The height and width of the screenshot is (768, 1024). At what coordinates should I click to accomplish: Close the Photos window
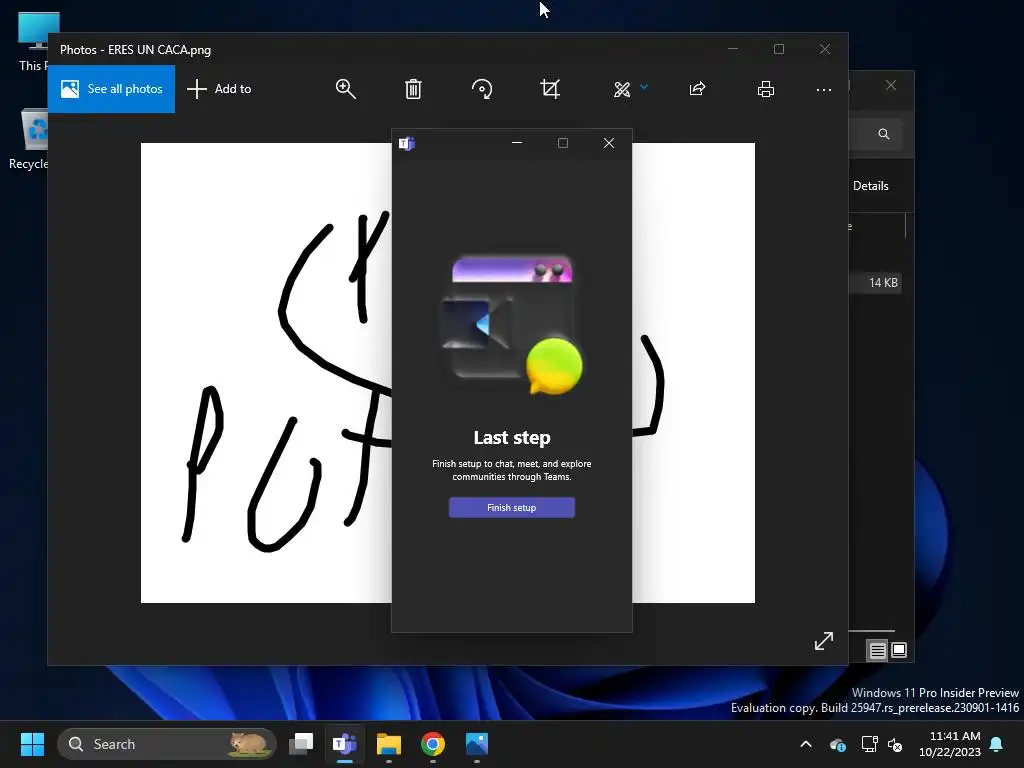coord(825,49)
